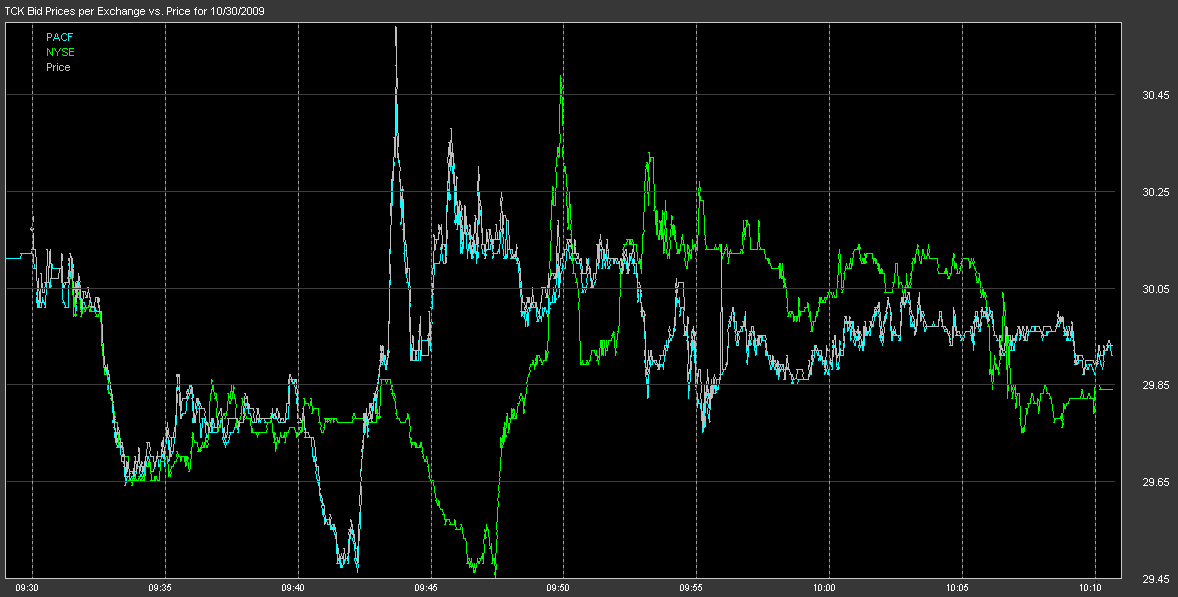Viewport: 1178px width, 597px height.
Task: Click the 10:00 time axis label
Action: click(x=825, y=588)
